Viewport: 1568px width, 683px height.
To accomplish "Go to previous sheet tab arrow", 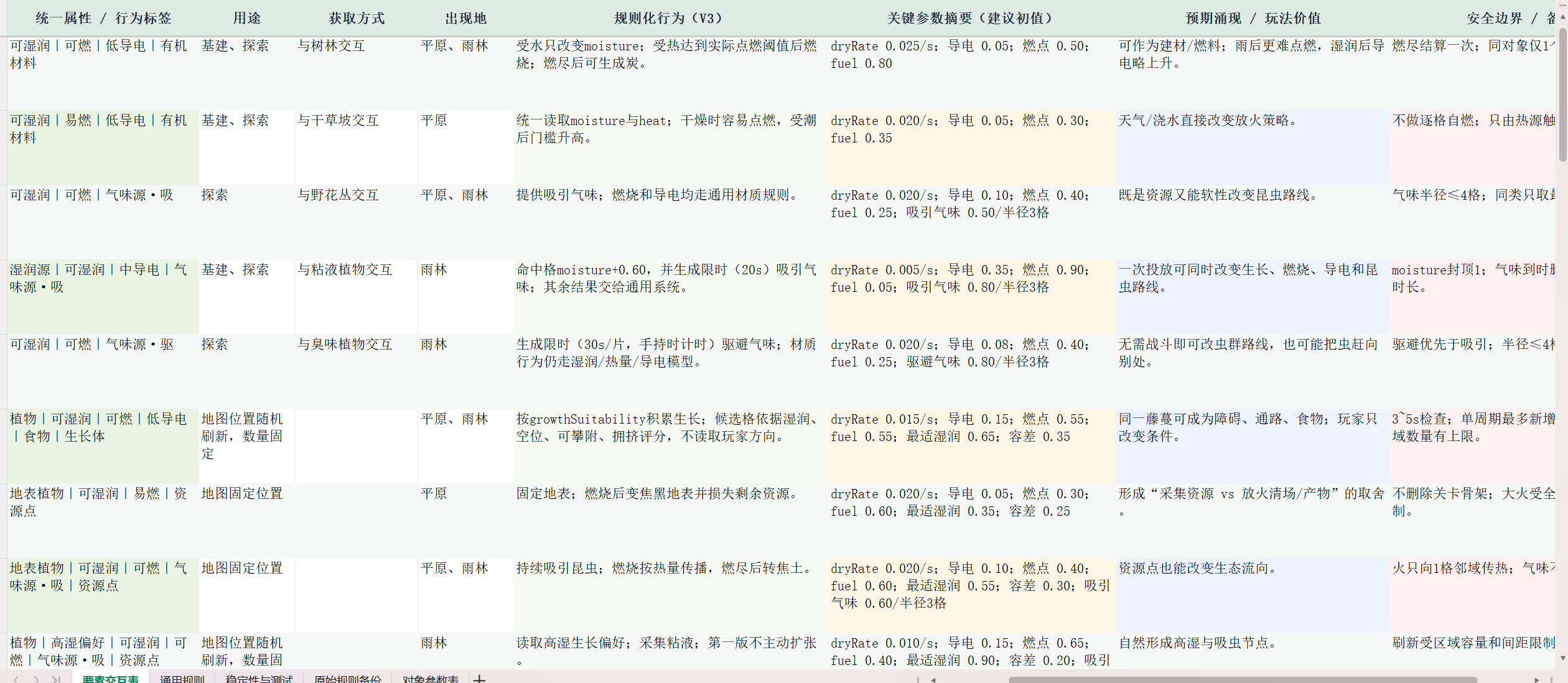I will coord(17,679).
